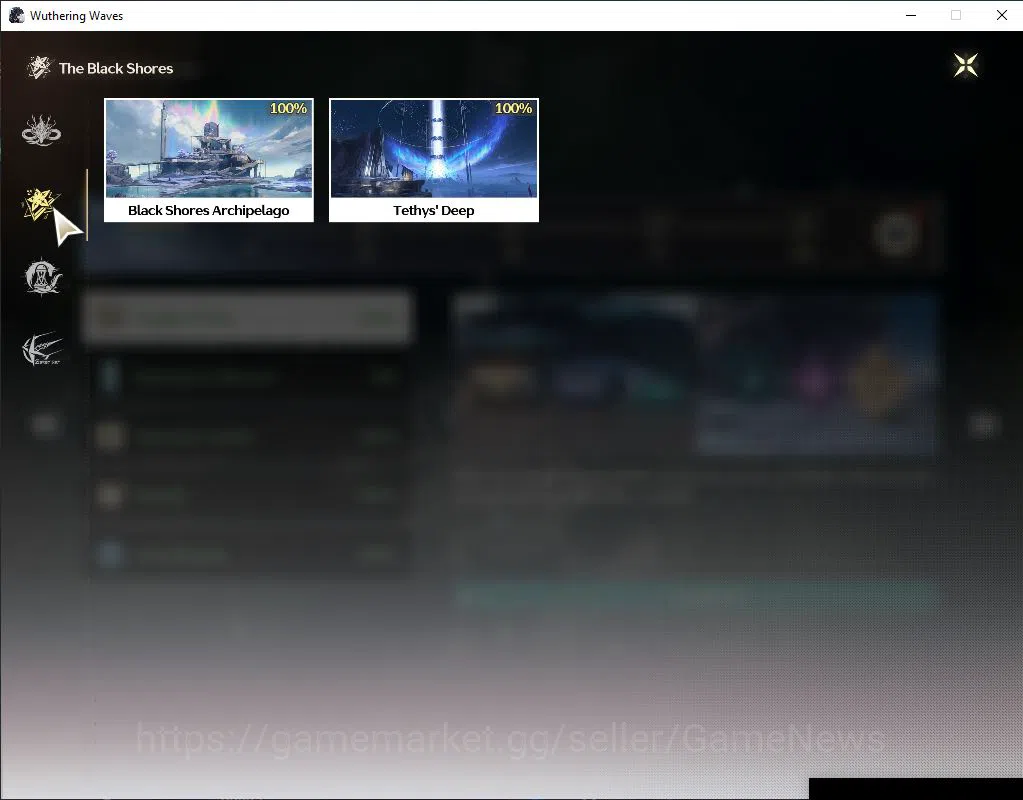Minimize the Wuthering Waves window
1023x800 pixels.
[911, 16]
